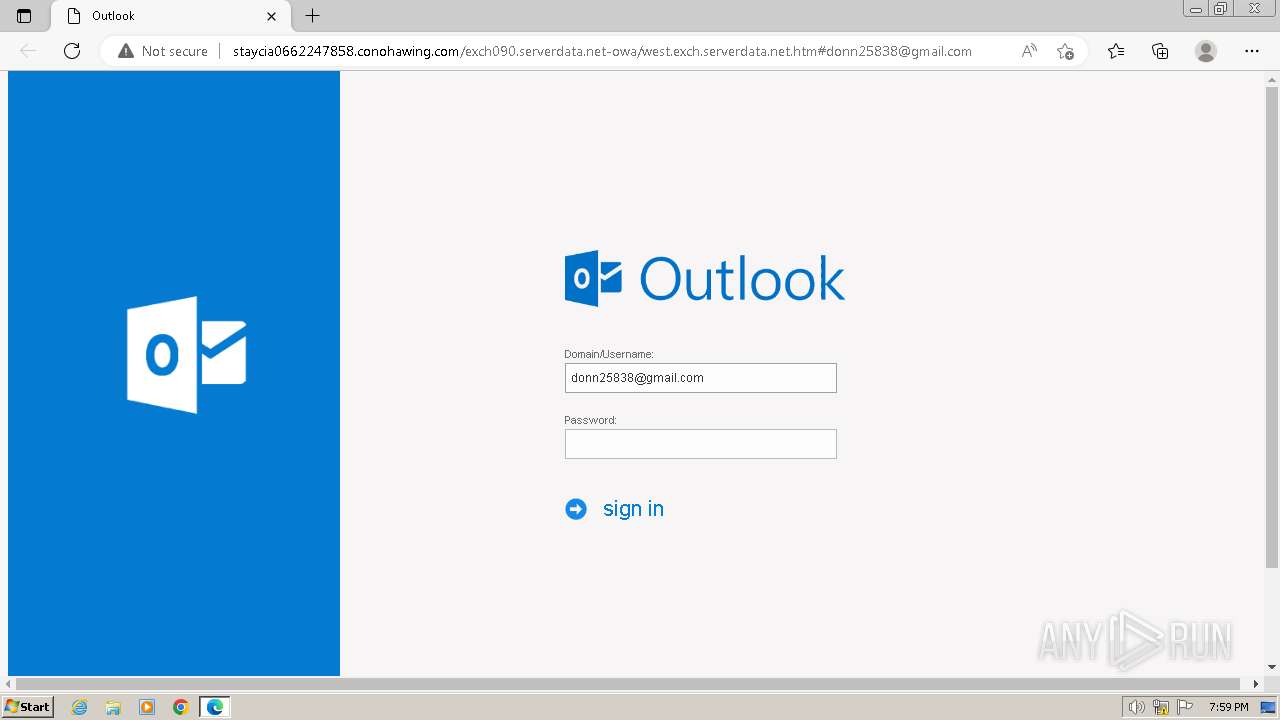Open Read aloud icon in address bar
Viewport: 1280px width, 720px height.
[1029, 51]
